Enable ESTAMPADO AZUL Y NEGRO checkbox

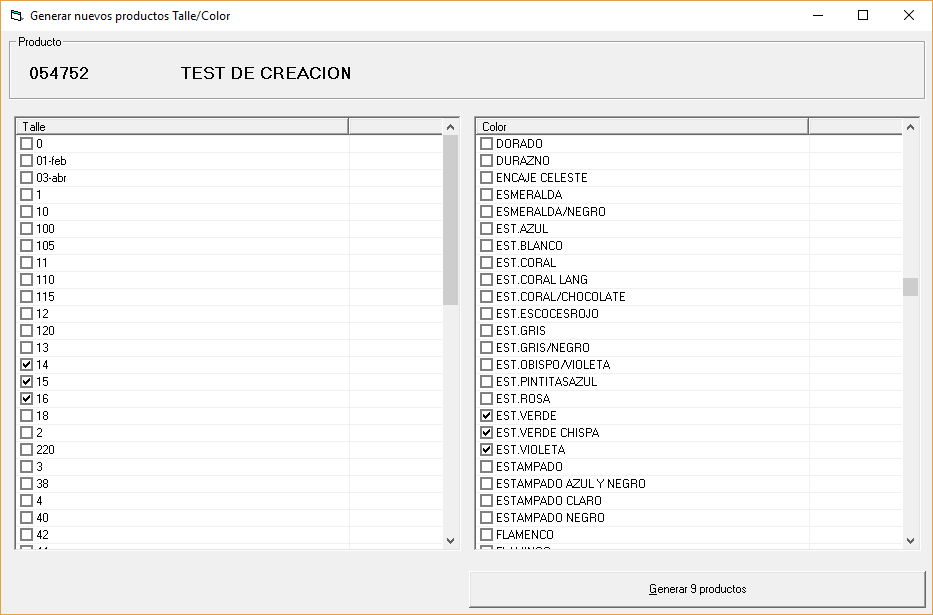coord(487,484)
